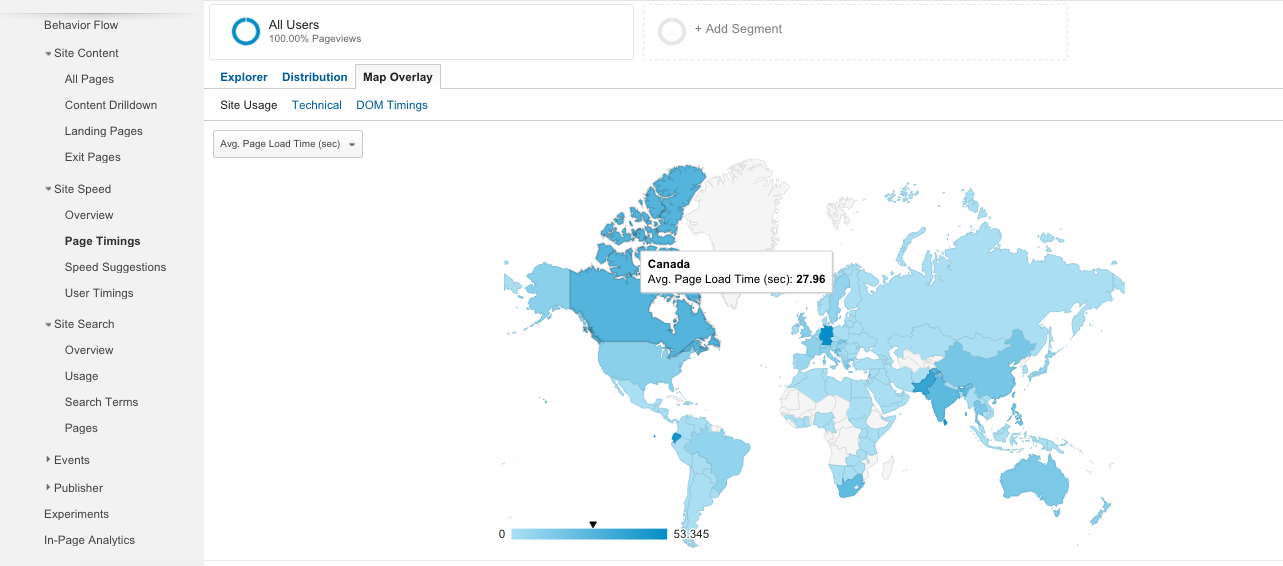Click + Add Segment

pyautogui.click(x=738, y=29)
